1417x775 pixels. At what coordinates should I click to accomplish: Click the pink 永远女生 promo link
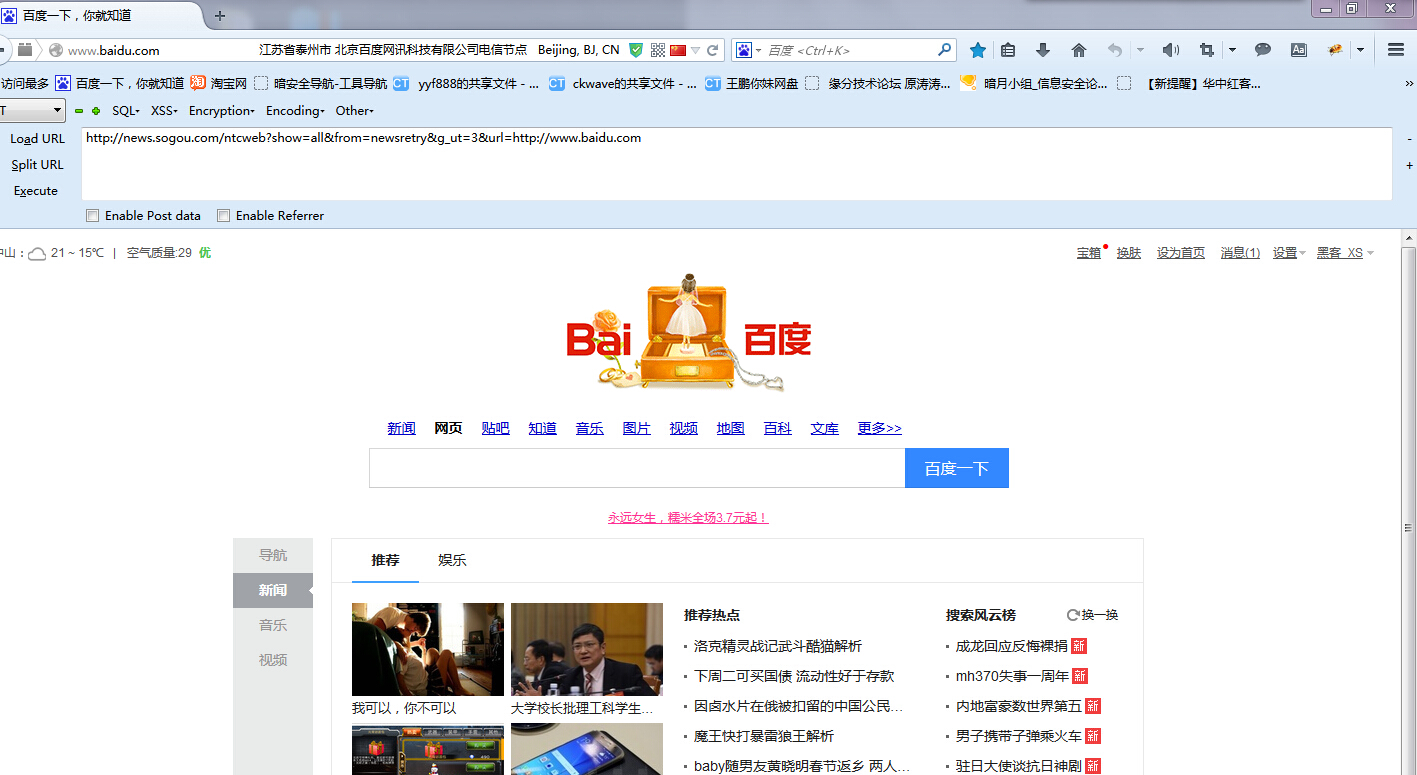coord(687,518)
